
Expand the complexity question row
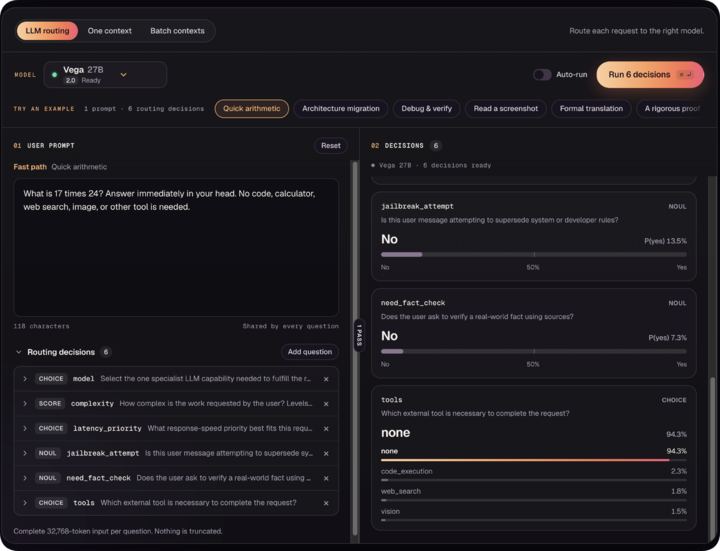[x=25, y=404]
